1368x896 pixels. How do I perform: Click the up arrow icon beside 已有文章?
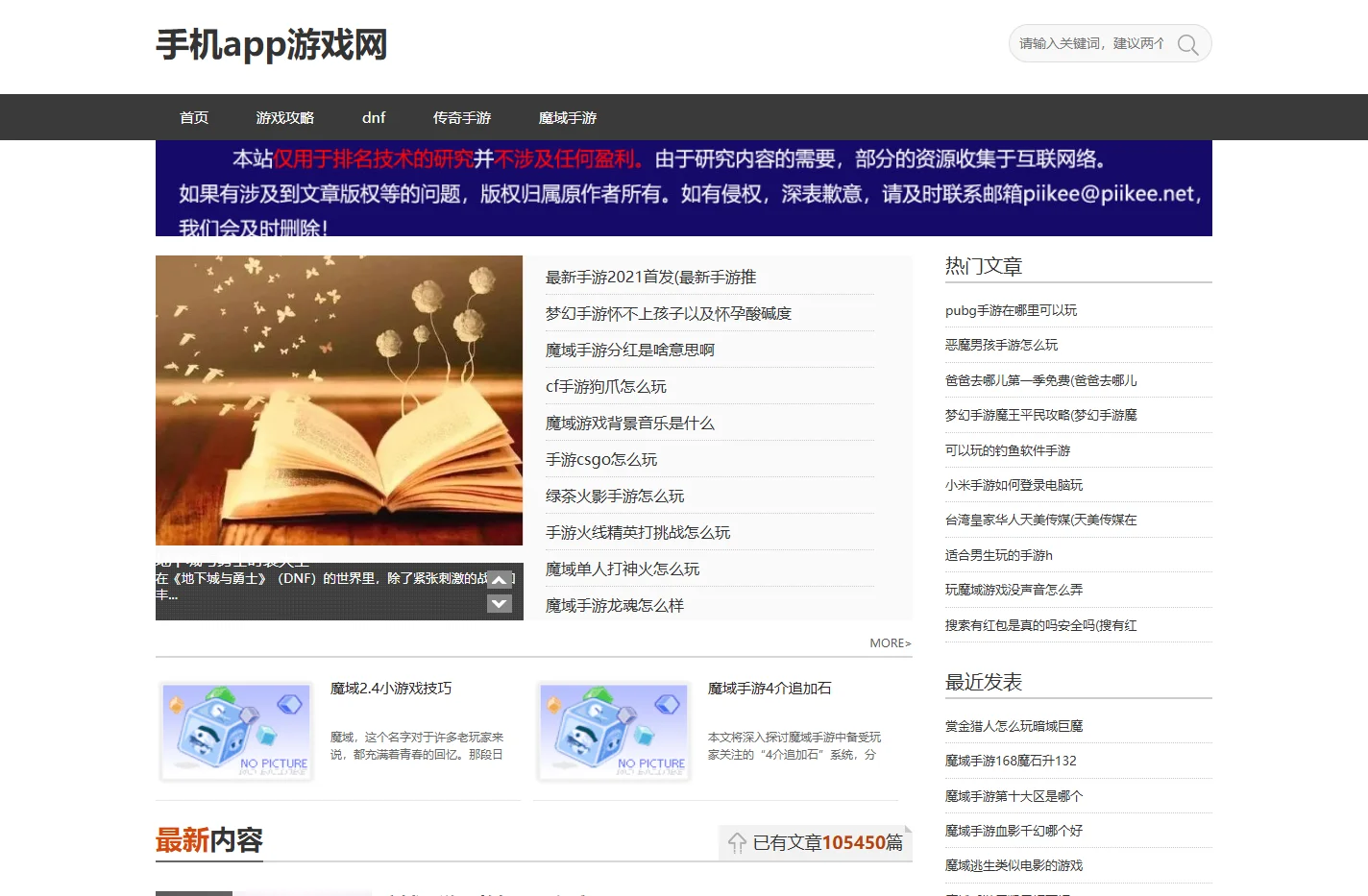click(x=737, y=842)
